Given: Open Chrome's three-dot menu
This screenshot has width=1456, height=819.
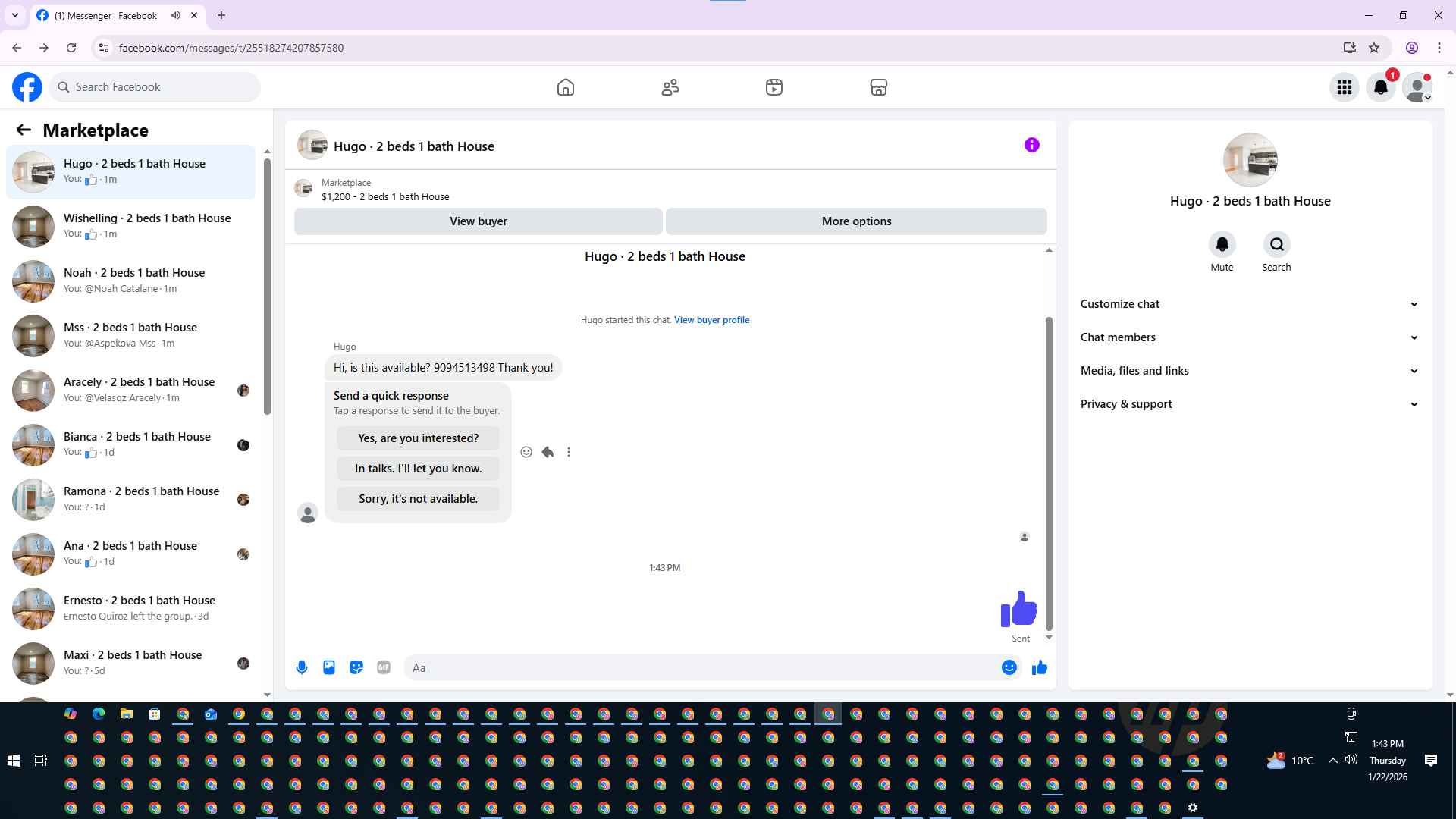Looking at the screenshot, I should (x=1439, y=48).
